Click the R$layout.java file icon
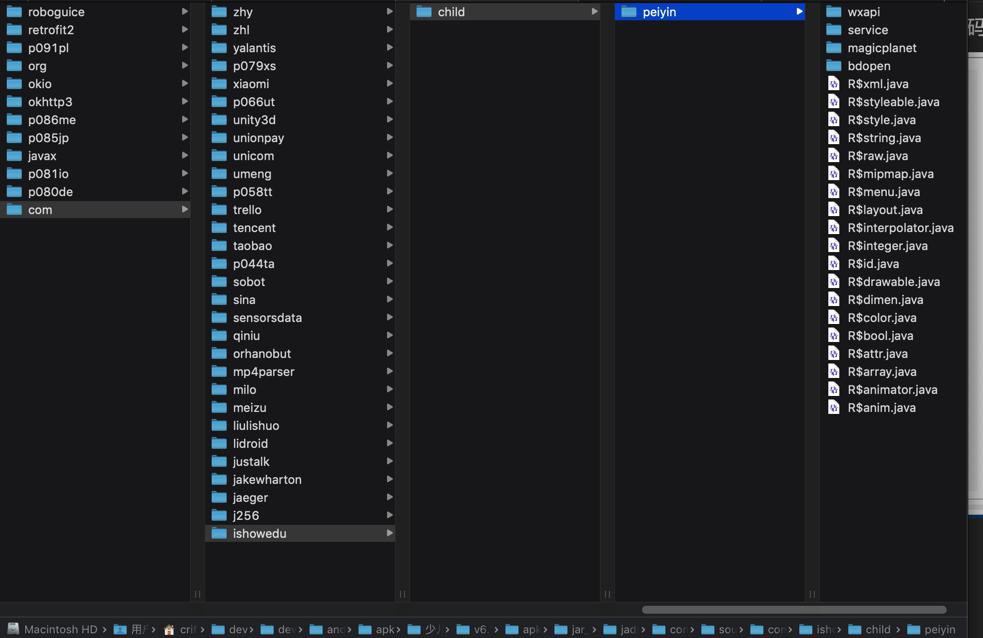Image resolution: width=983 pixels, height=638 pixels. (x=834, y=210)
